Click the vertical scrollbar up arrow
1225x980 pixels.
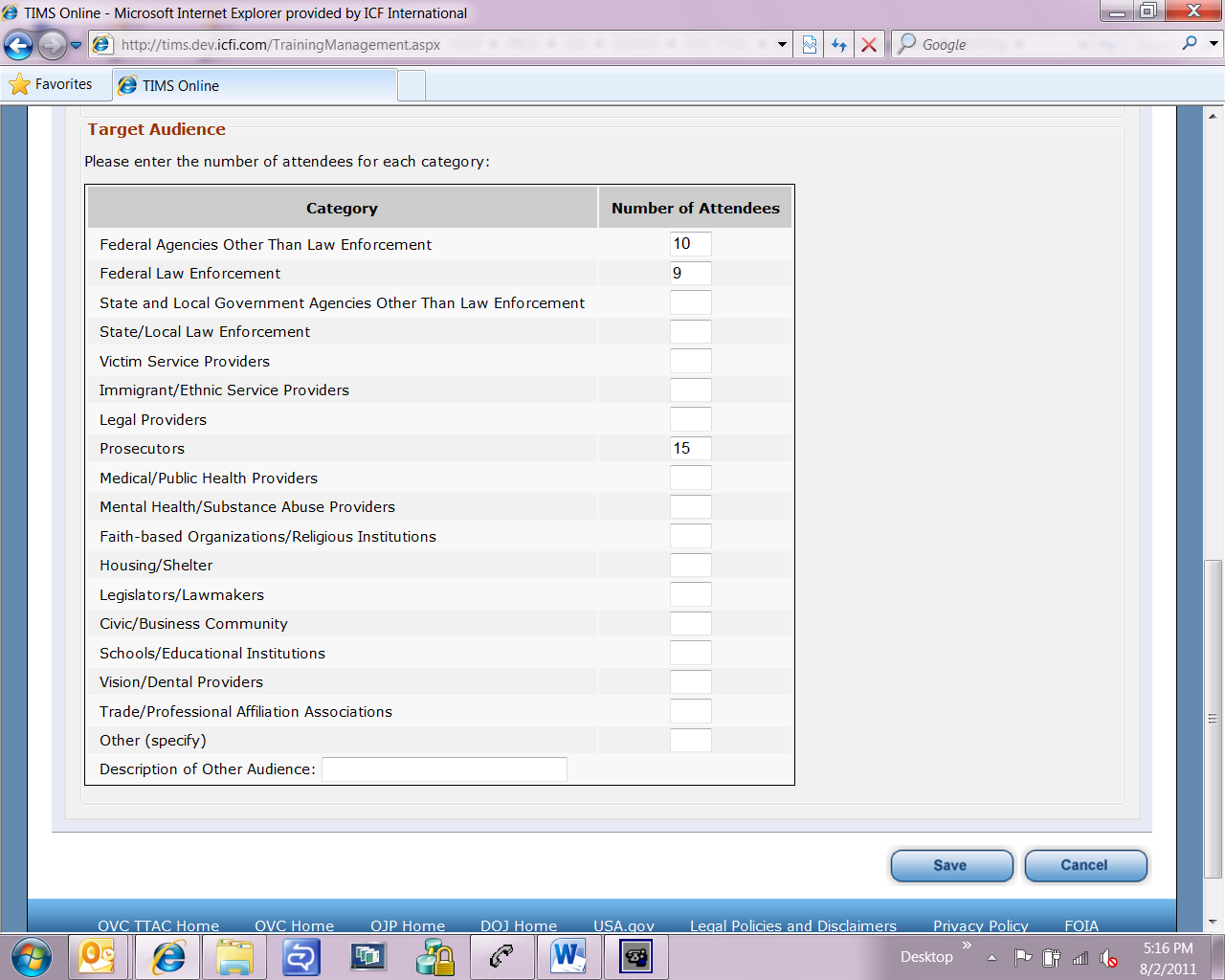pyautogui.click(x=1214, y=116)
